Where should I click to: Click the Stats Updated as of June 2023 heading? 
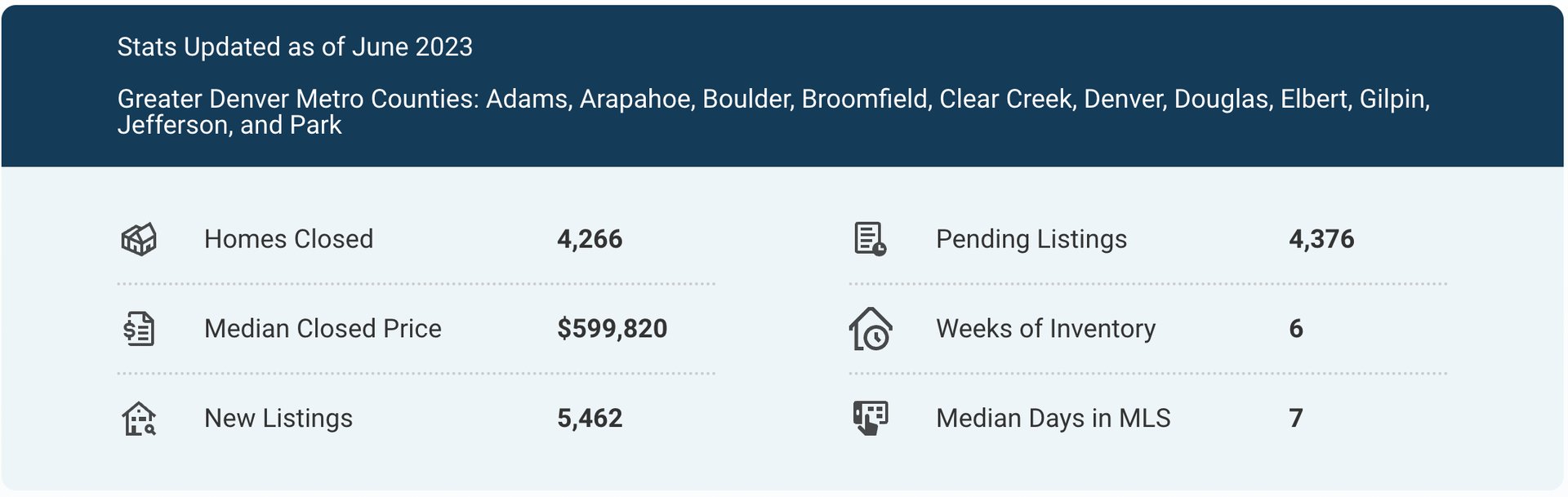(295, 47)
